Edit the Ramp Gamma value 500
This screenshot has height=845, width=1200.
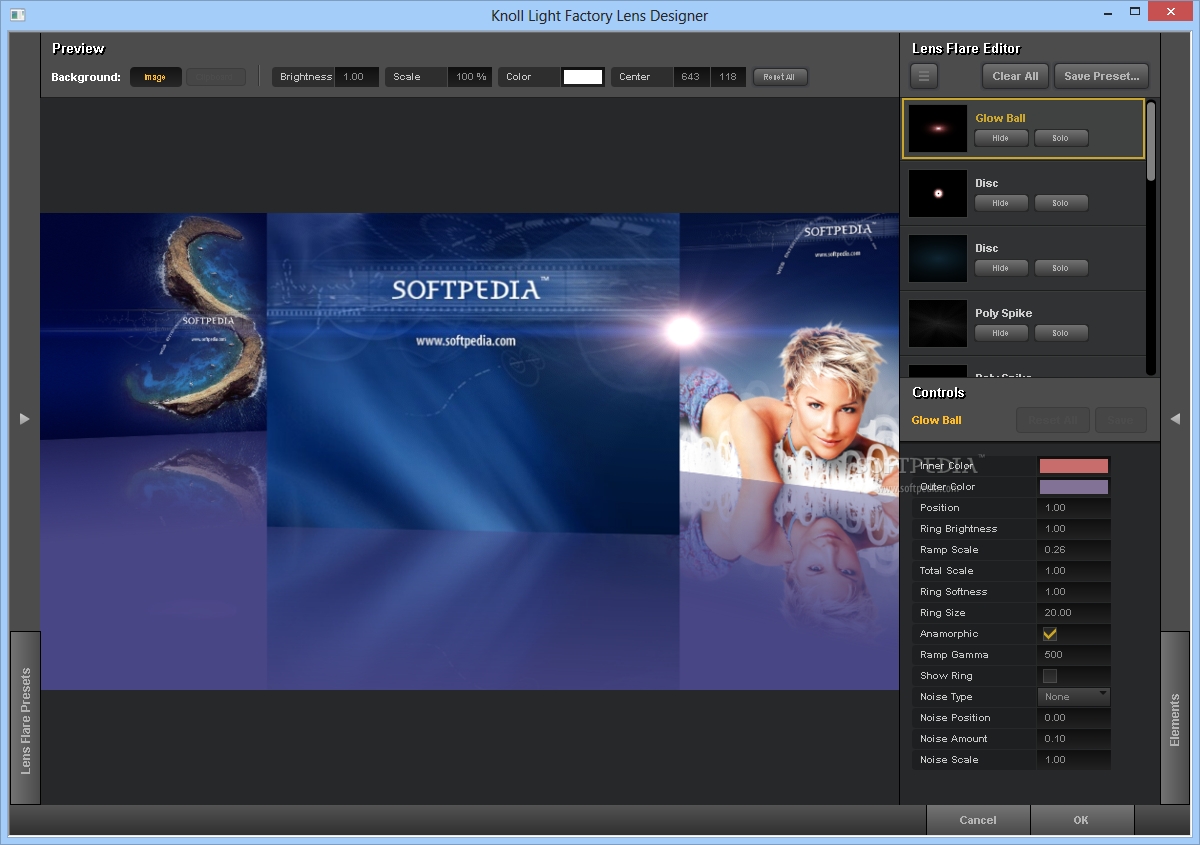click(1074, 655)
